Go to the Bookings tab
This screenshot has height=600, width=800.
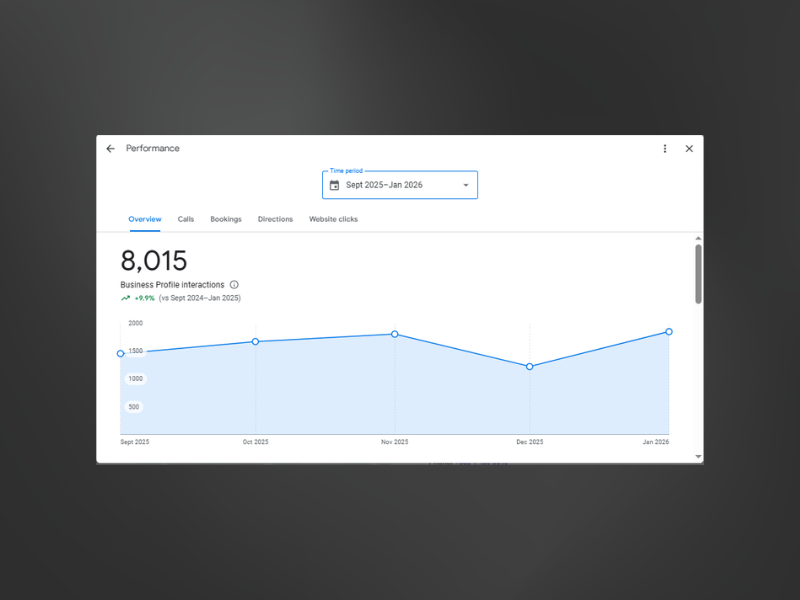(226, 219)
